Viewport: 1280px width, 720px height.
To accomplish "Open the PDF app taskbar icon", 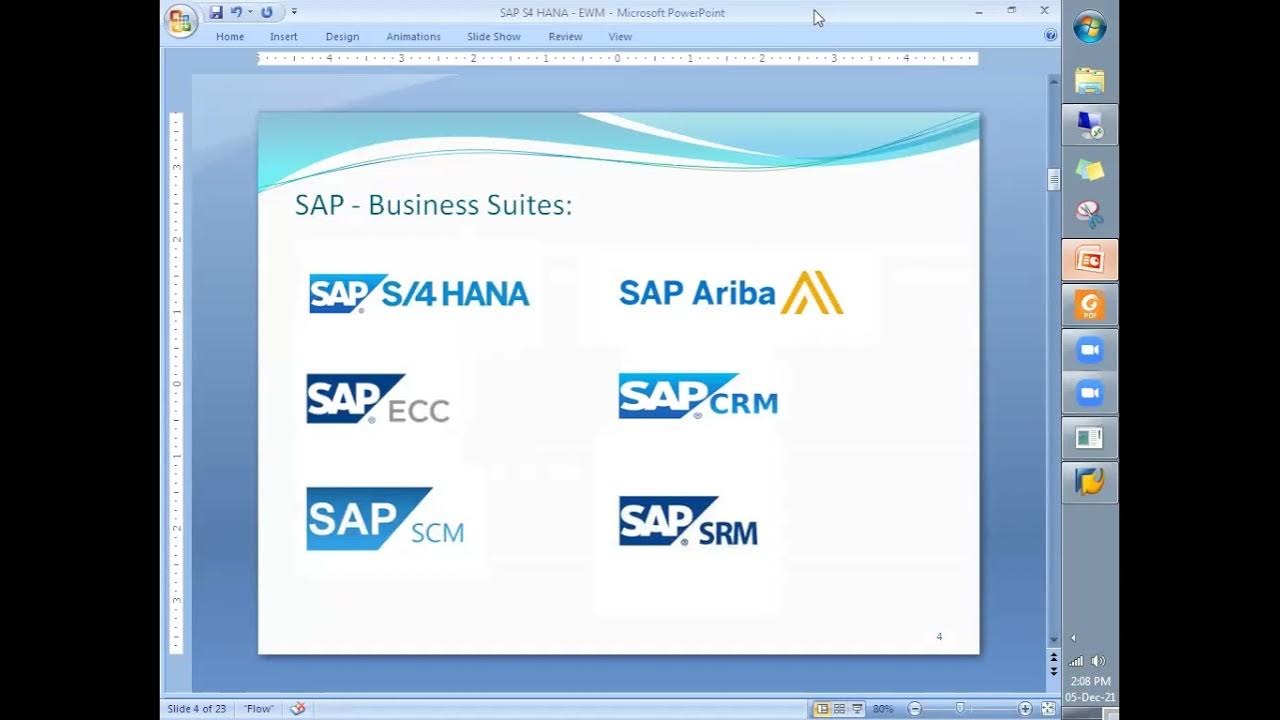I will pos(1089,304).
